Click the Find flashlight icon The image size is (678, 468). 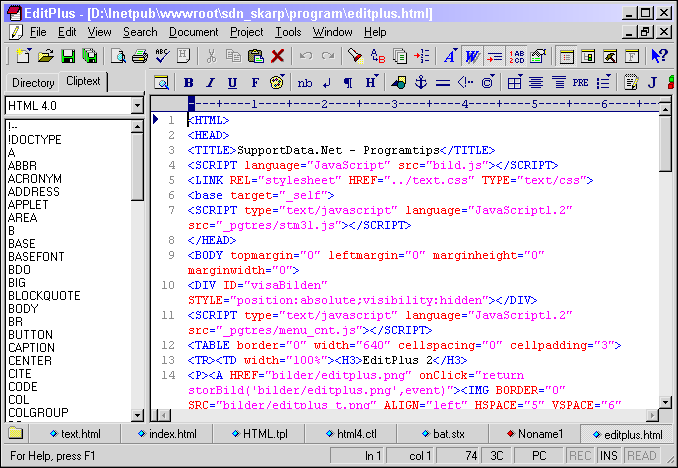click(x=357, y=56)
